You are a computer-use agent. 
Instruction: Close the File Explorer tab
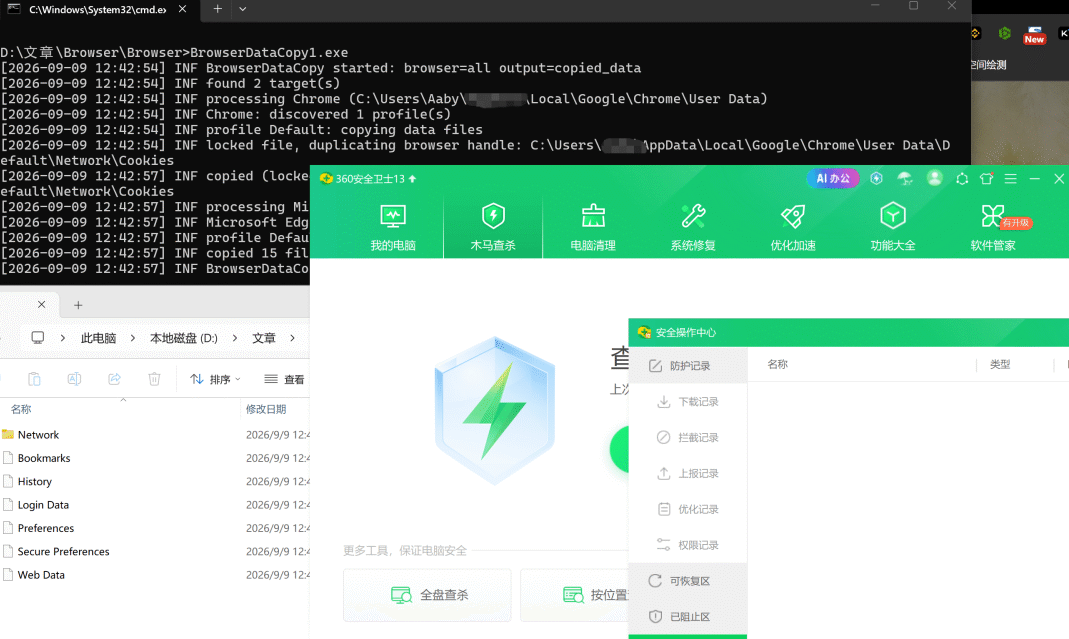(x=42, y=305)
